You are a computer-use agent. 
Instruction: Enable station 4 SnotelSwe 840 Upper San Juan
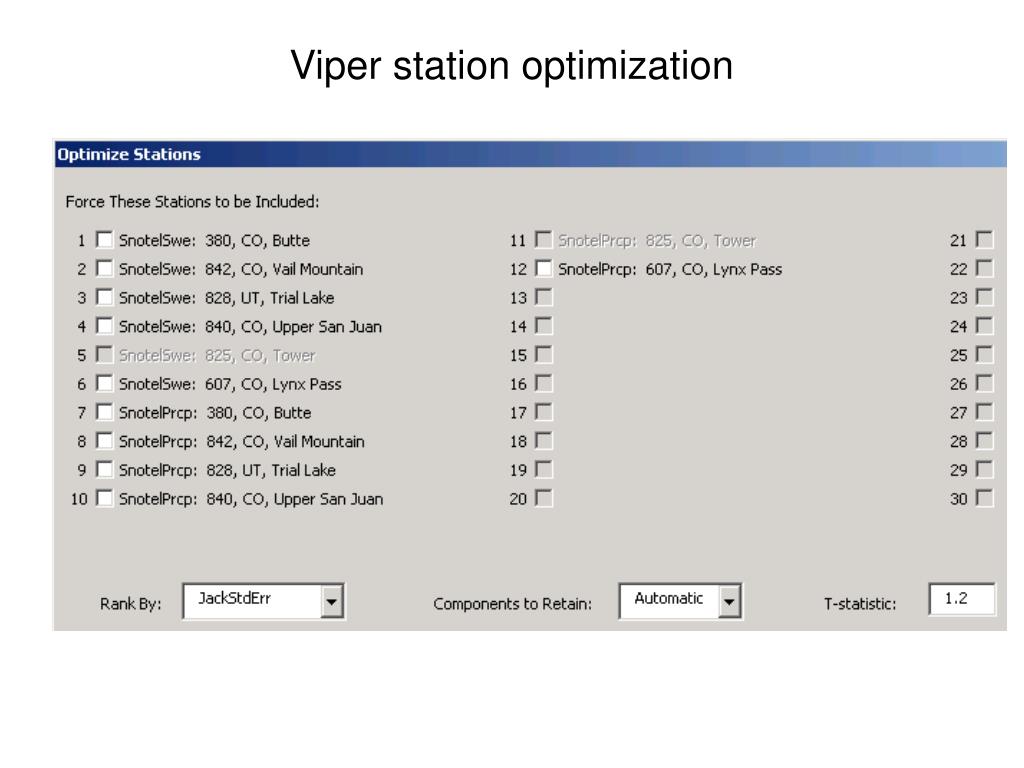104,326
